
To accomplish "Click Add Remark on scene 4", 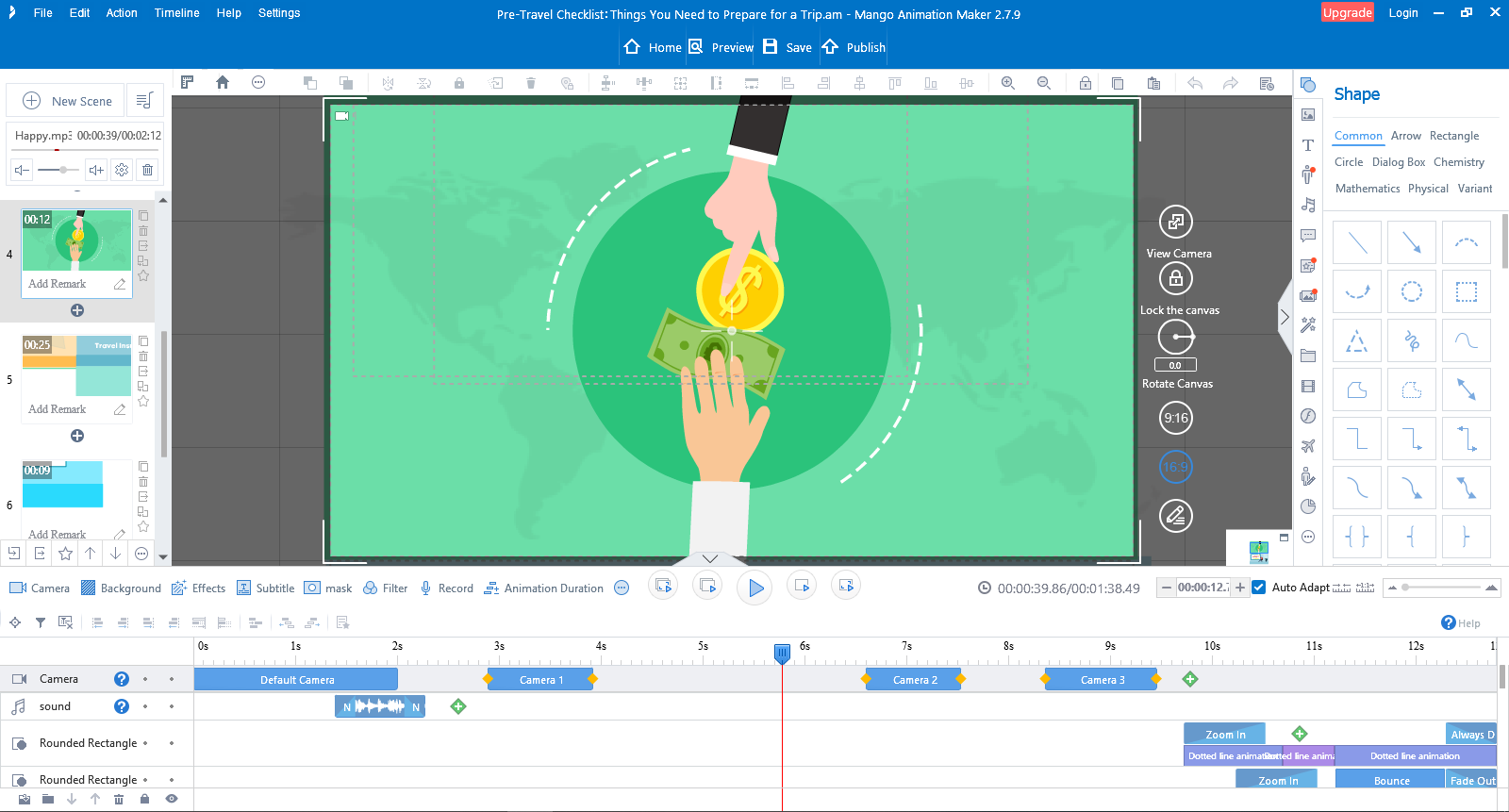I will pyautogui.click(x=57, y=284).
